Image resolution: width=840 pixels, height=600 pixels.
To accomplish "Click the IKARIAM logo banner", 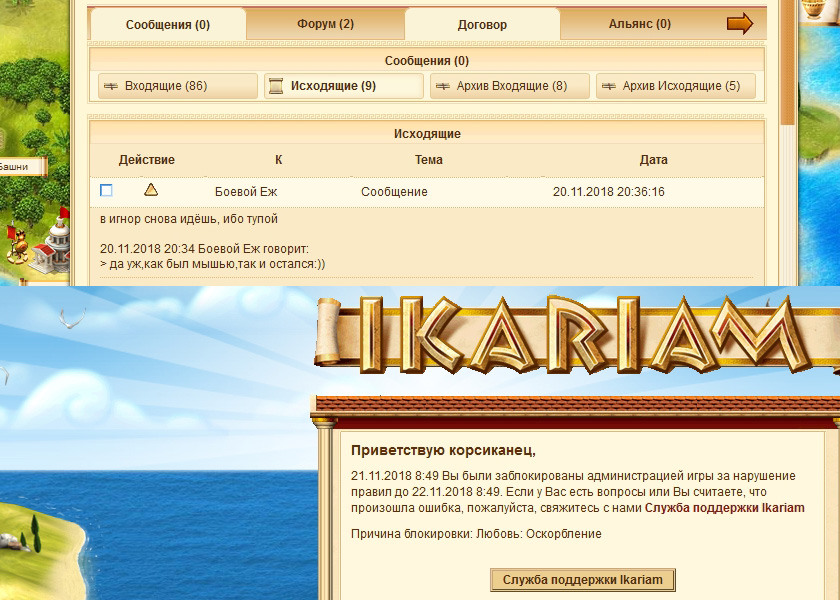I will [576, 336].
